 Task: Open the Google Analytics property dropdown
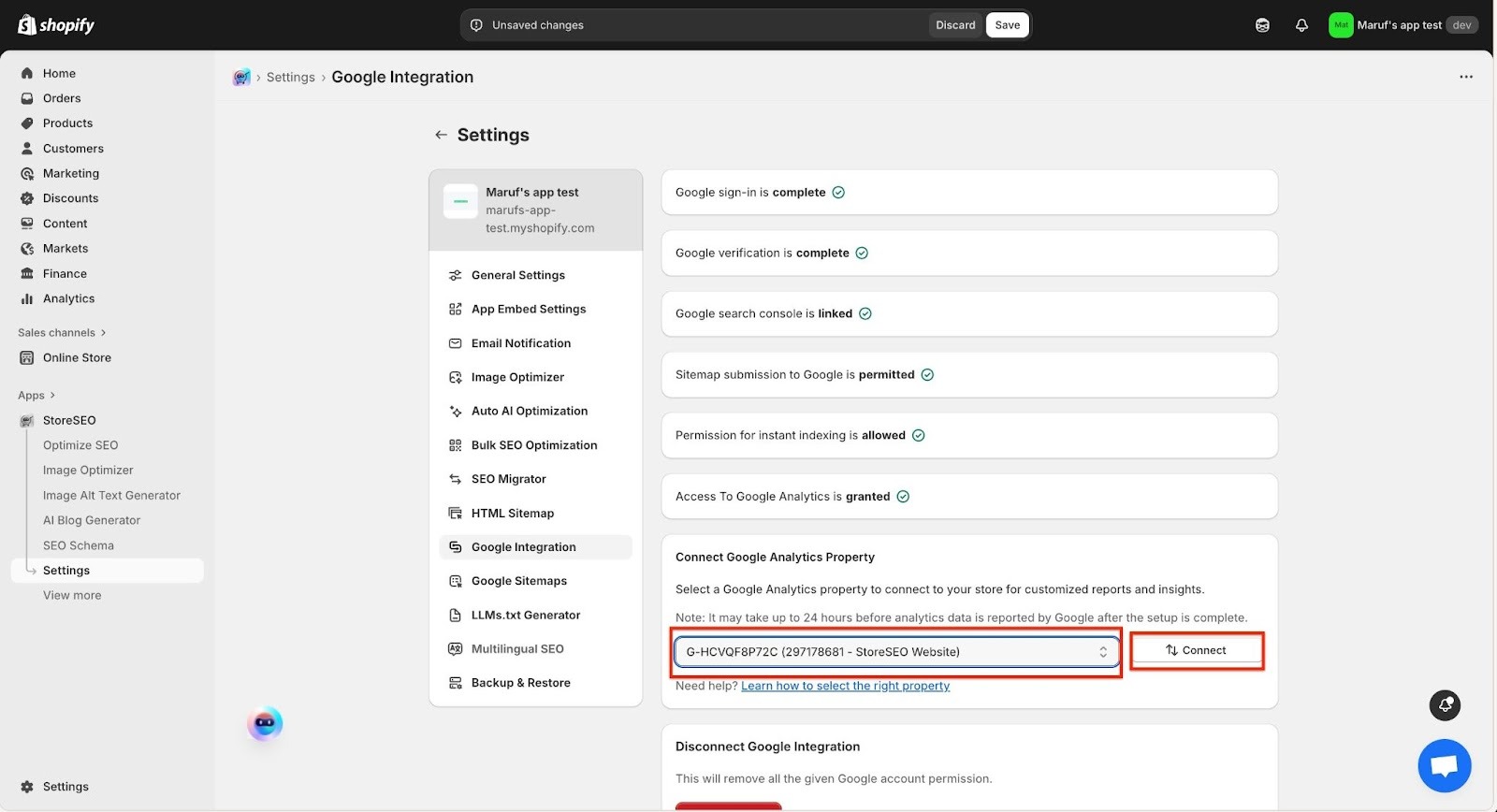(x=896, y=652)
